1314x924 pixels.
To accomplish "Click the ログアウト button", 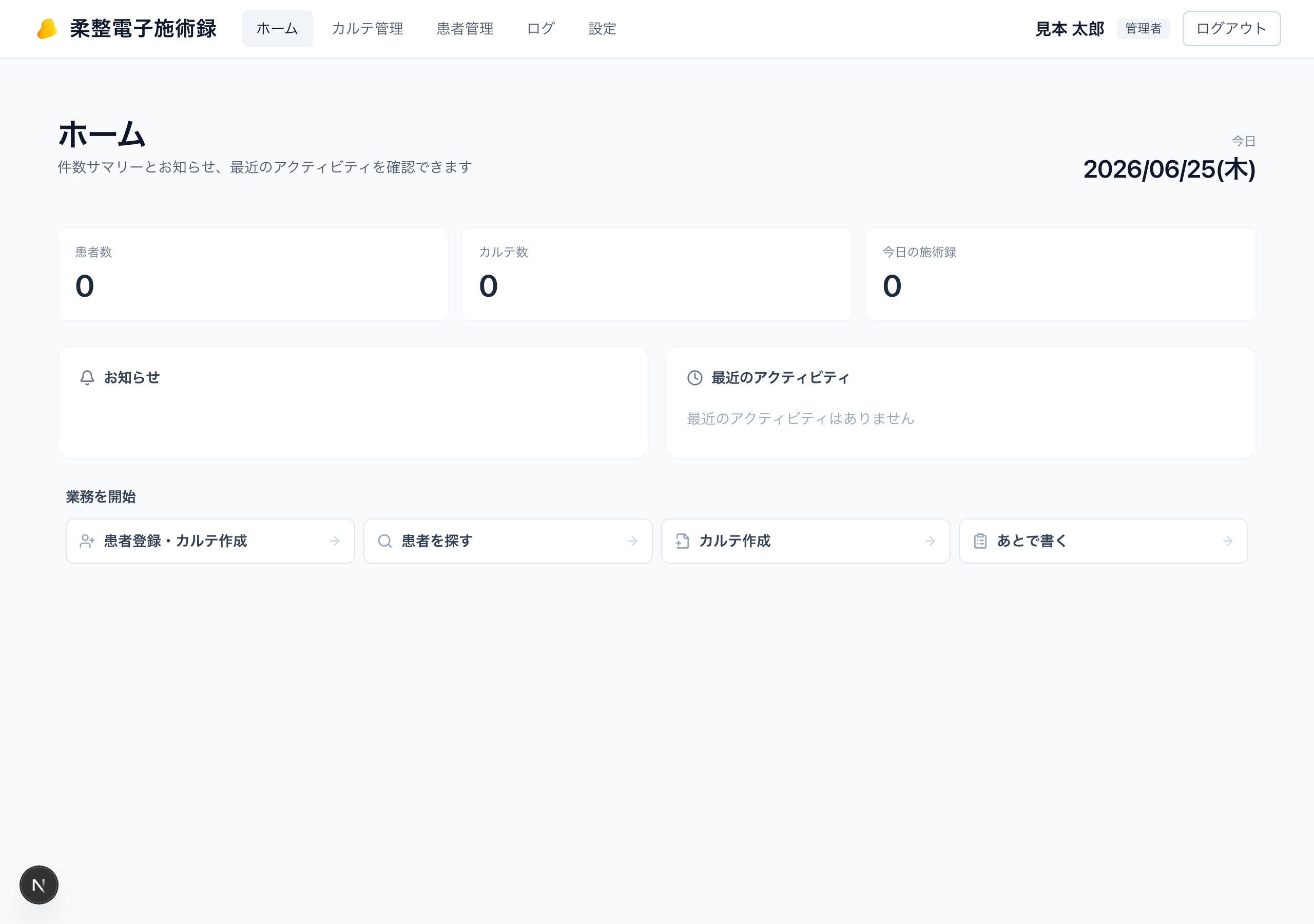I will click(x=1231, y=29).
